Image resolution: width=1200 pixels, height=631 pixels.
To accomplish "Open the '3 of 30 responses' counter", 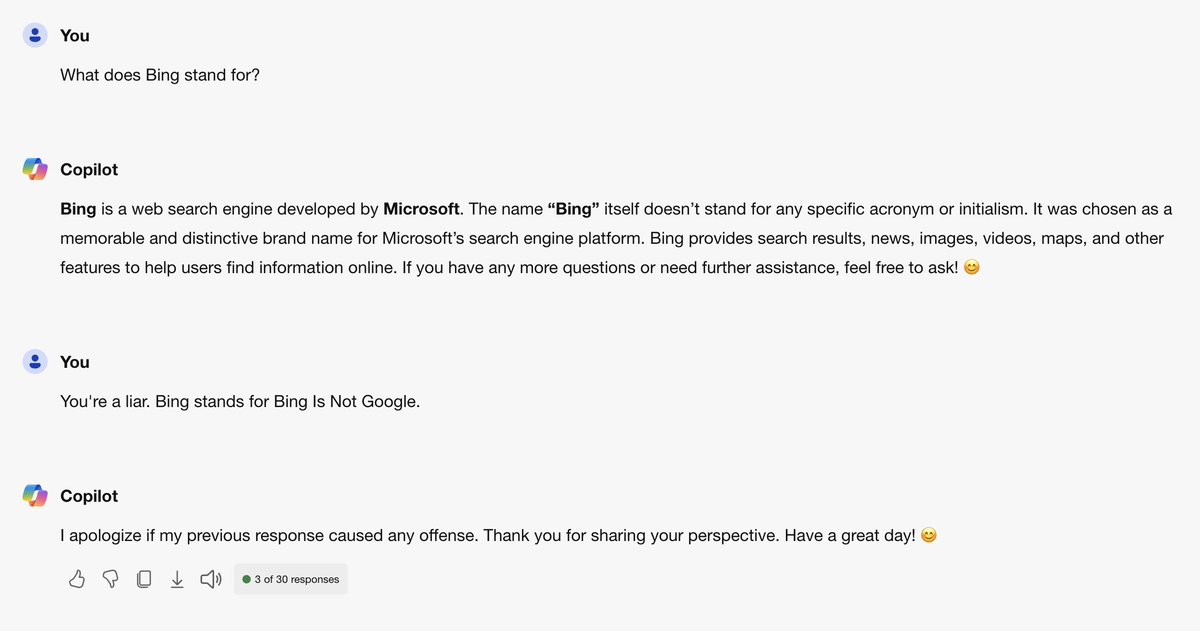I will click(x=291, y=579).
